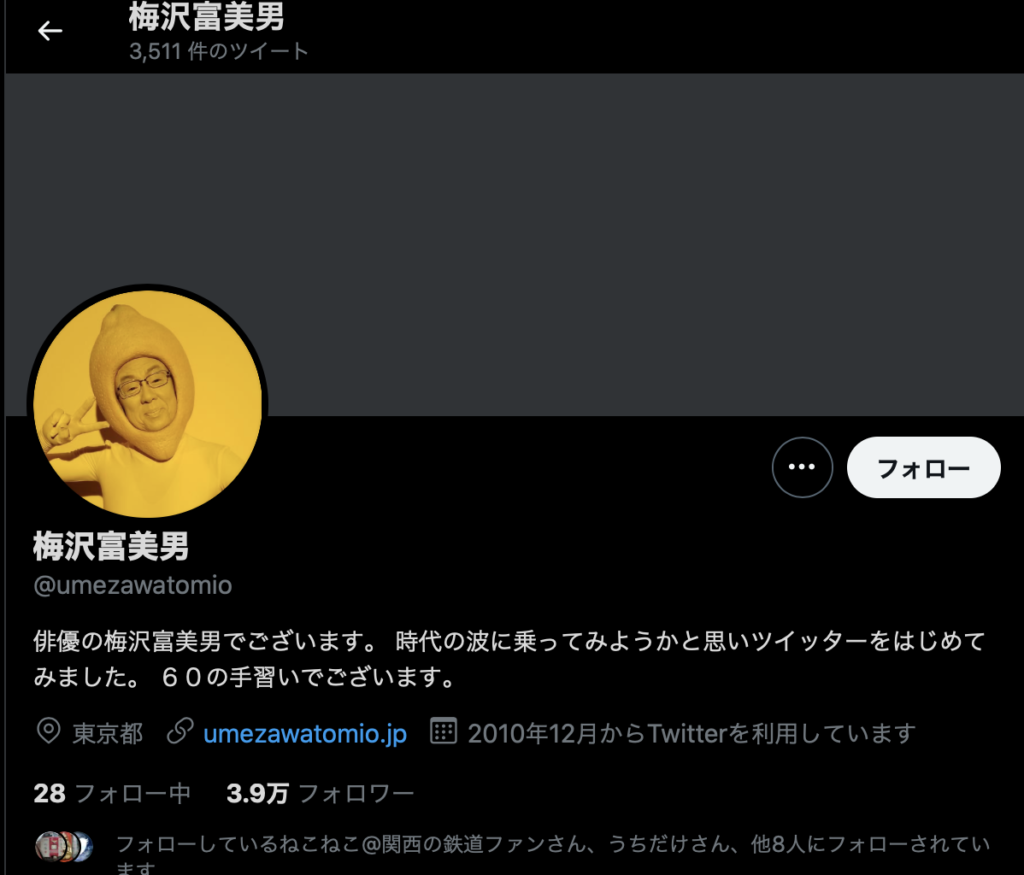Click the @umezawatomio handle text

click(133, 585)
